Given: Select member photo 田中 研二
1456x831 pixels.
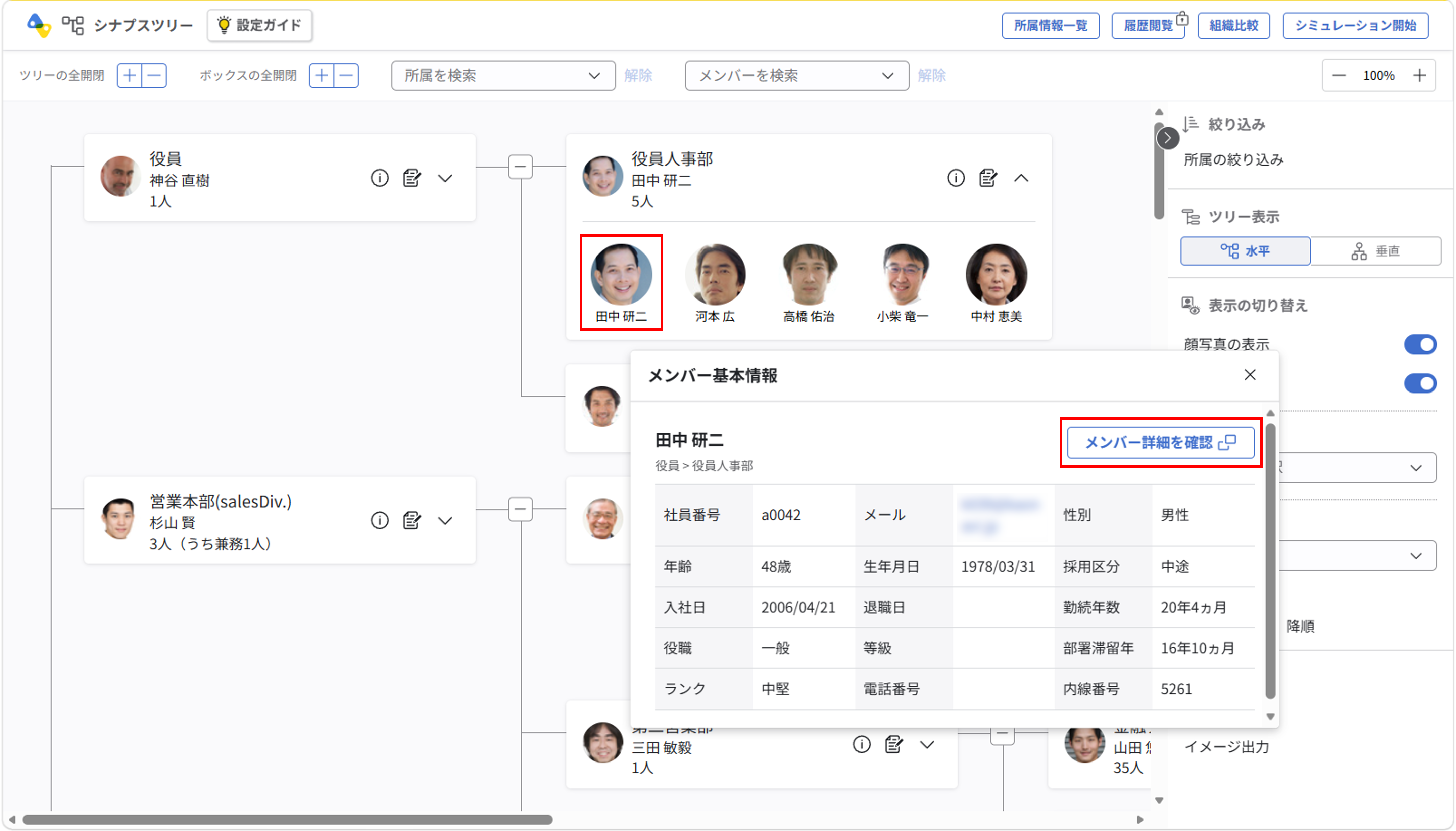Looking at the screenshot, I should 621,275.
